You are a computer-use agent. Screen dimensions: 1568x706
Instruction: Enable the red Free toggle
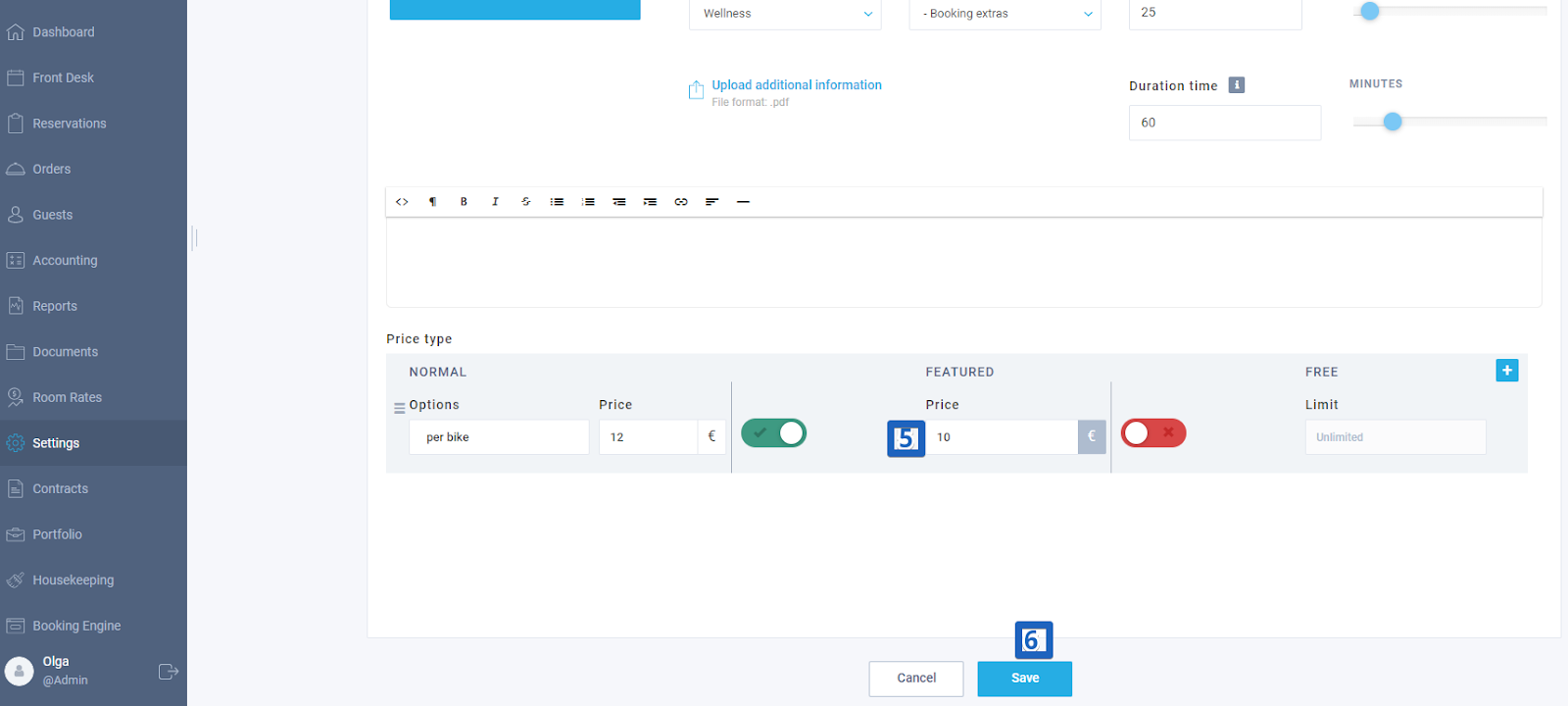pos(1153,433)
